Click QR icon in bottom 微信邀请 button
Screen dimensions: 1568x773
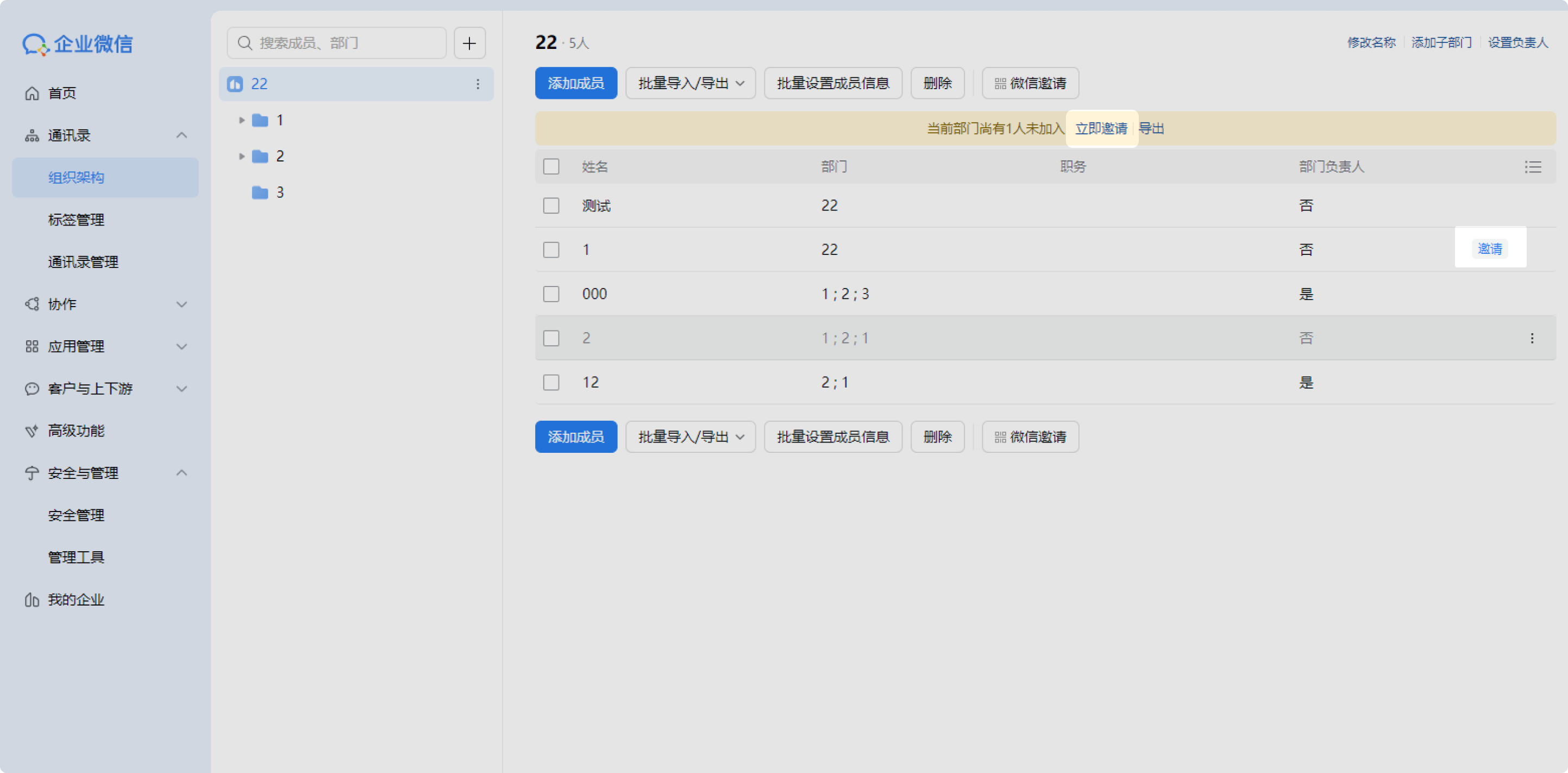click(1000, 438)
